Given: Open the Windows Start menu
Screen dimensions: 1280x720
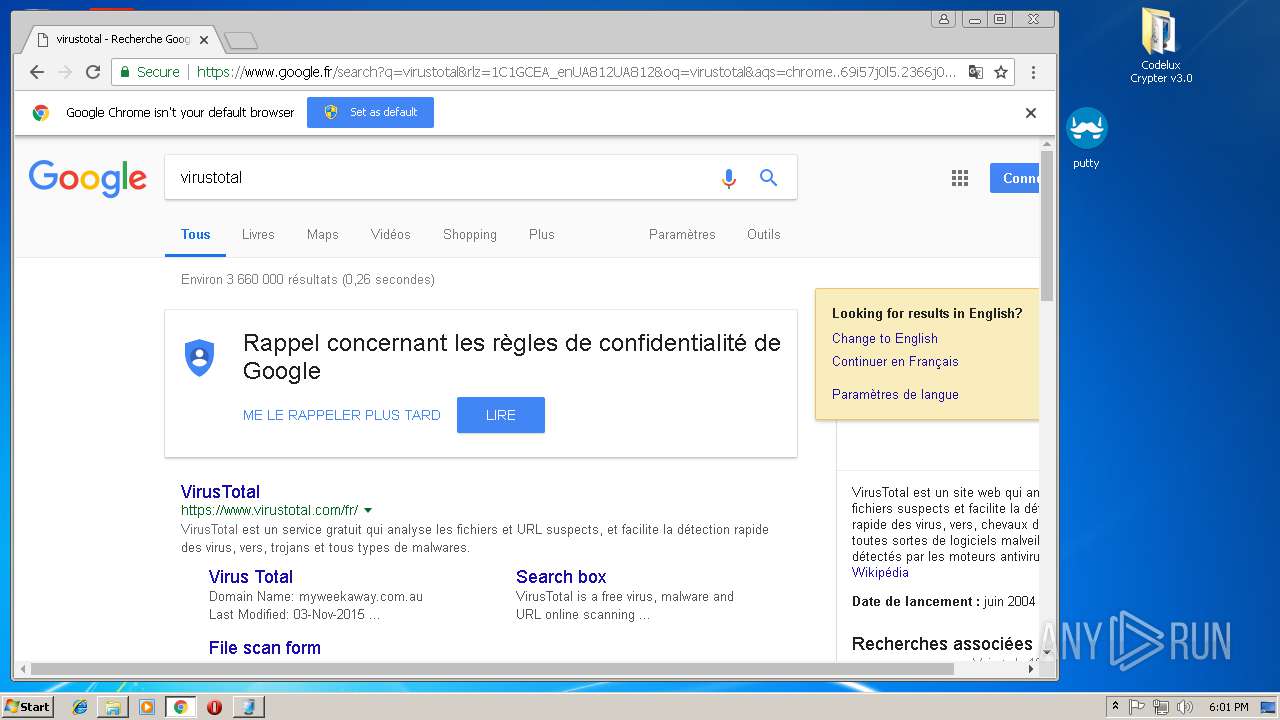Looking at the screenshot, I should 27,706.
